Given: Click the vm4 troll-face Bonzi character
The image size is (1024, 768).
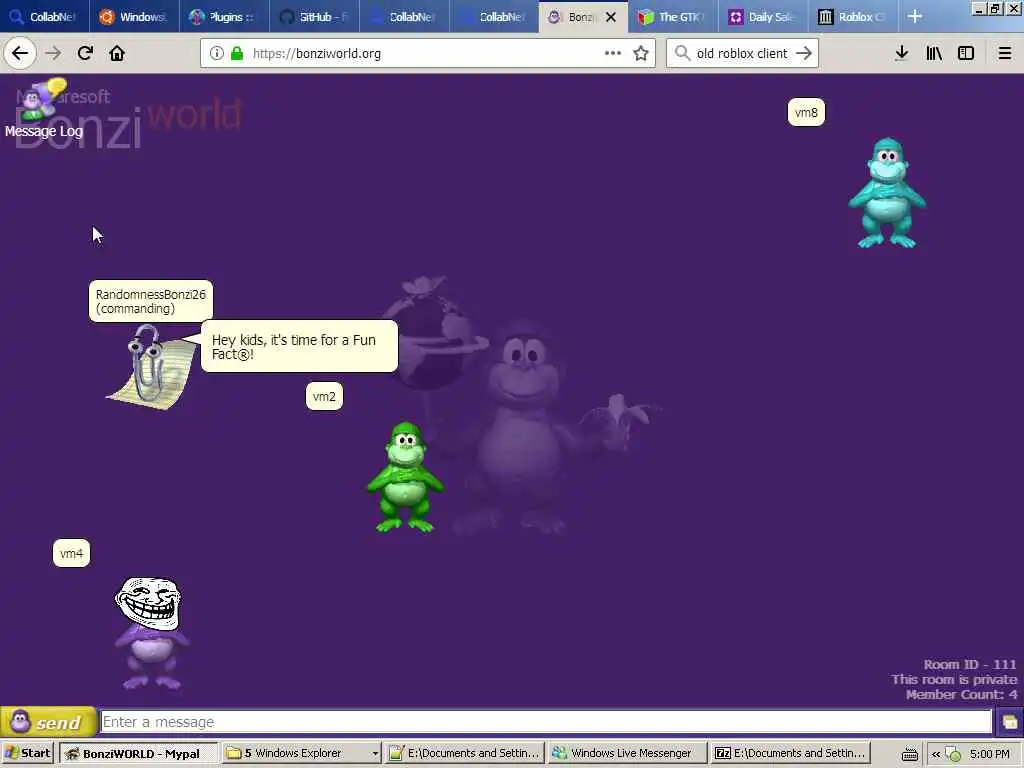Looking at the screenshot, I should tap(151, 632).
